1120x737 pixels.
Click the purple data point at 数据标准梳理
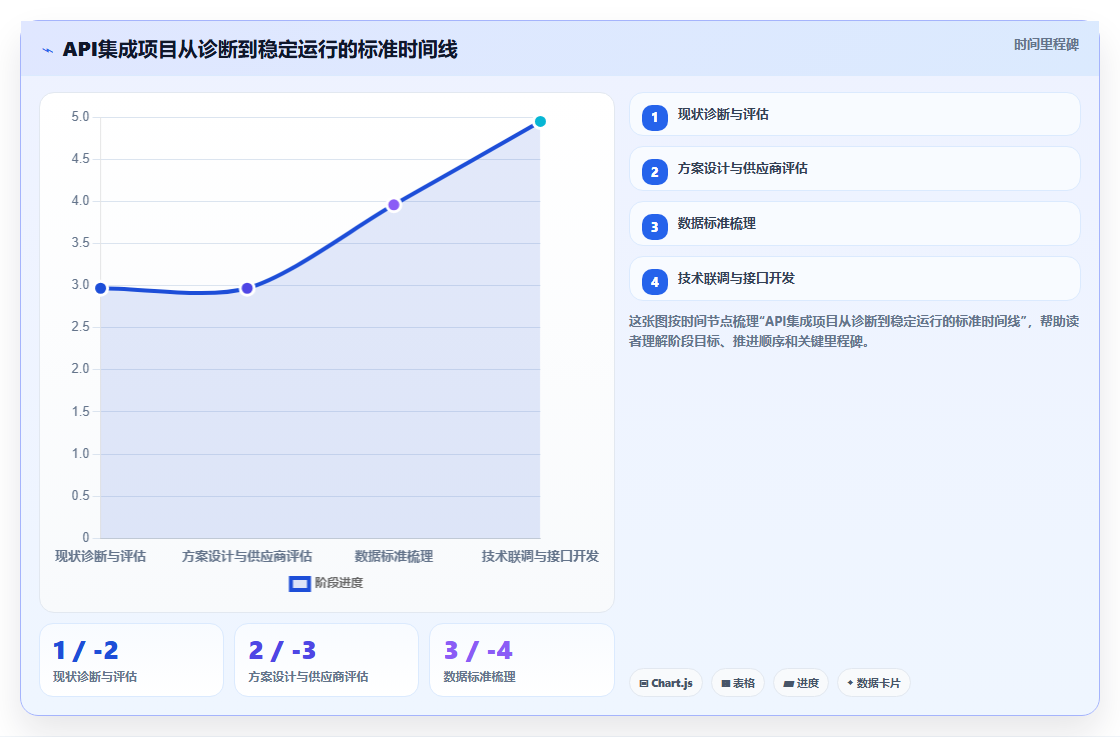click(394, 205)
